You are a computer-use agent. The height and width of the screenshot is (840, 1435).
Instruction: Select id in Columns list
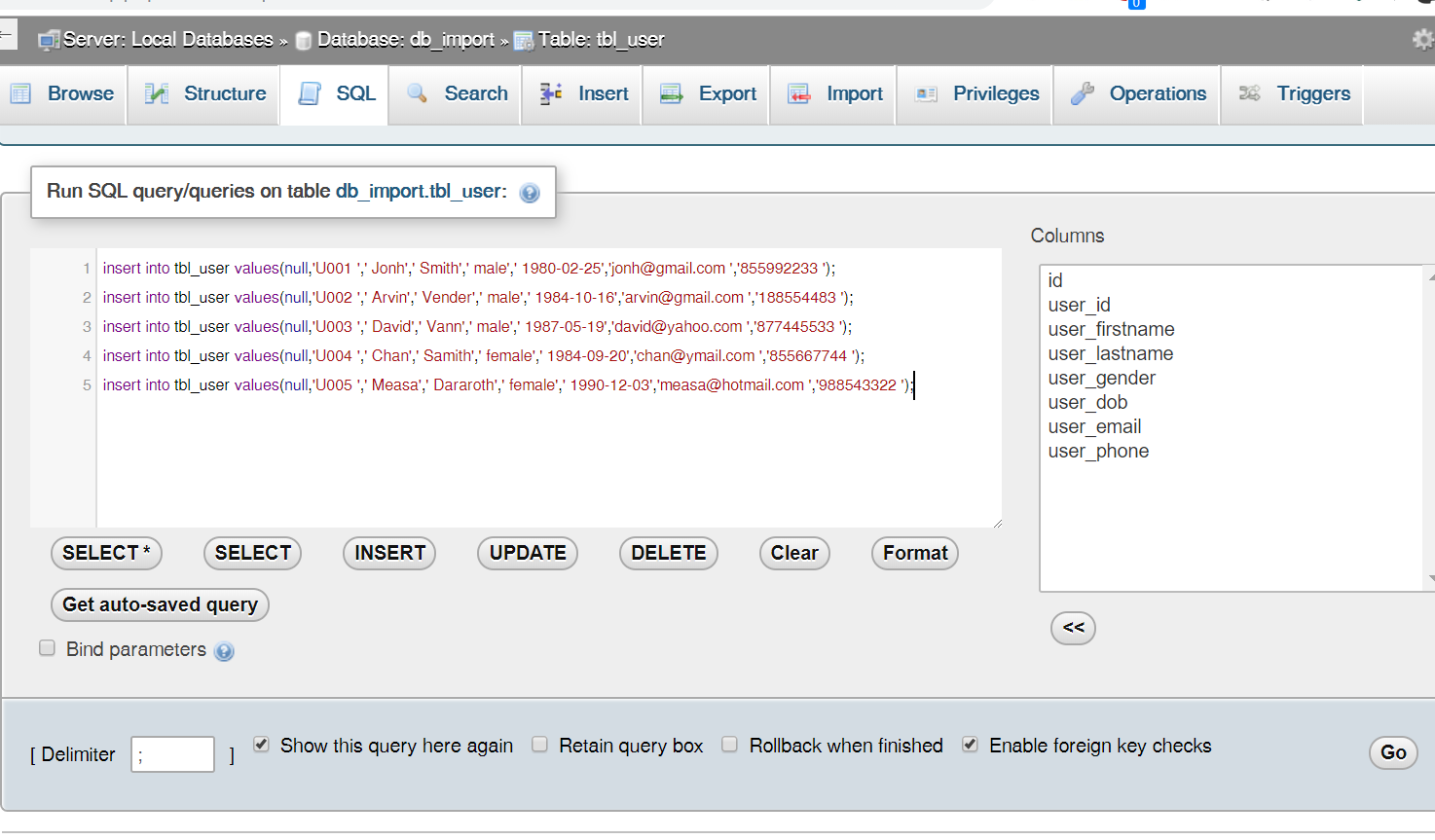coord(1055,280)
